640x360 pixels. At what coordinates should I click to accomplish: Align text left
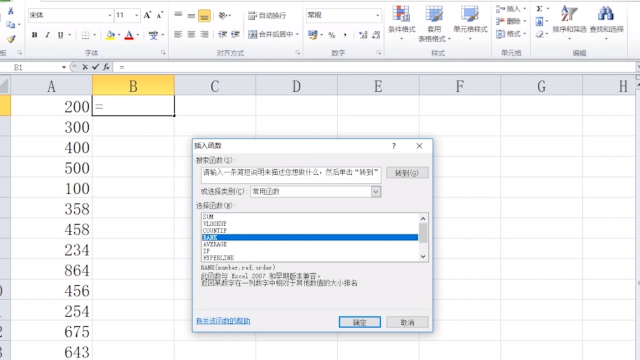pyautogui.click(x=178, y=35)
